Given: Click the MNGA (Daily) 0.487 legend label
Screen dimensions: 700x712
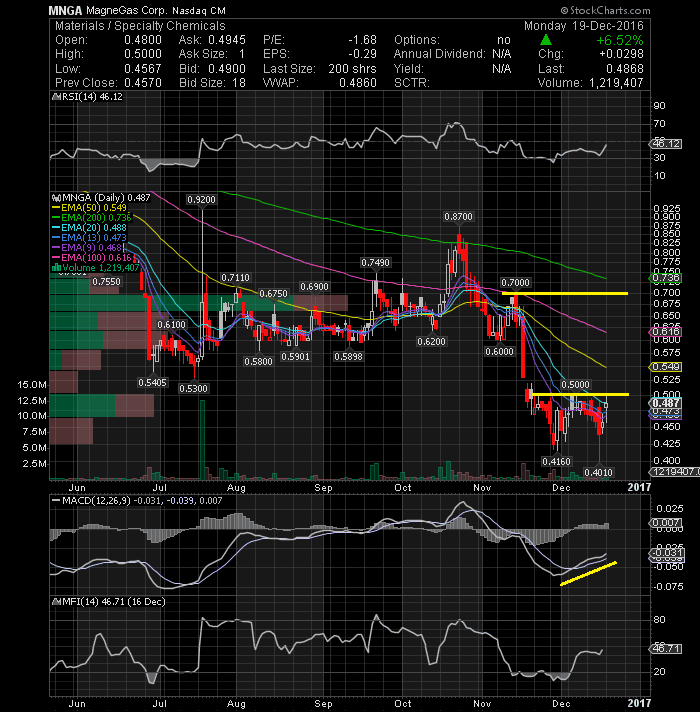Looking at the screenshot, I should pos(103,198).
